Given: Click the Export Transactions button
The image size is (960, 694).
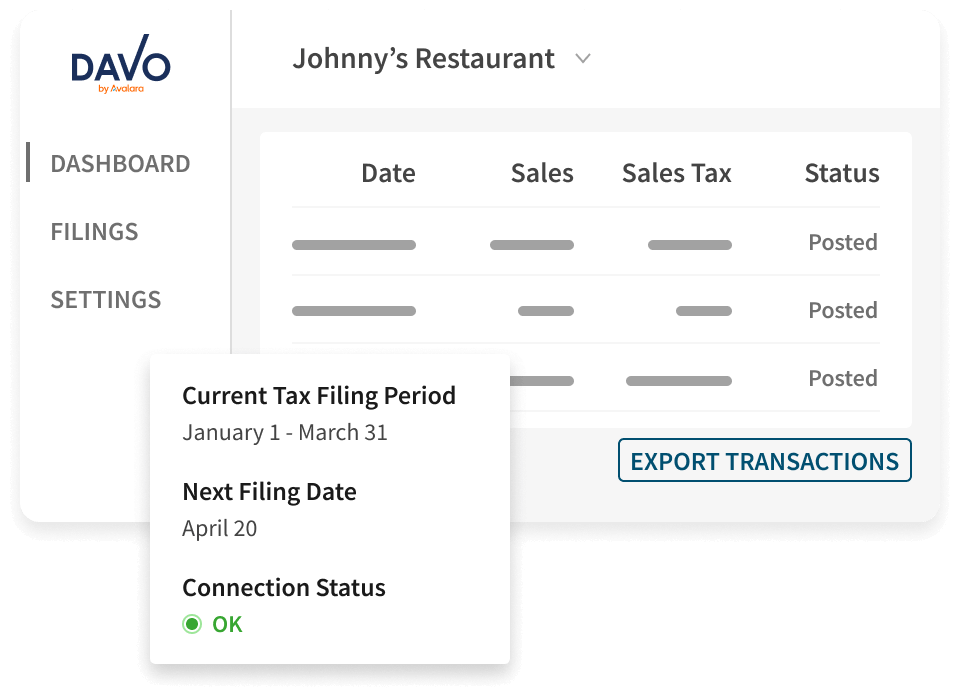Looking at the screenshot, I should (764, 461).
